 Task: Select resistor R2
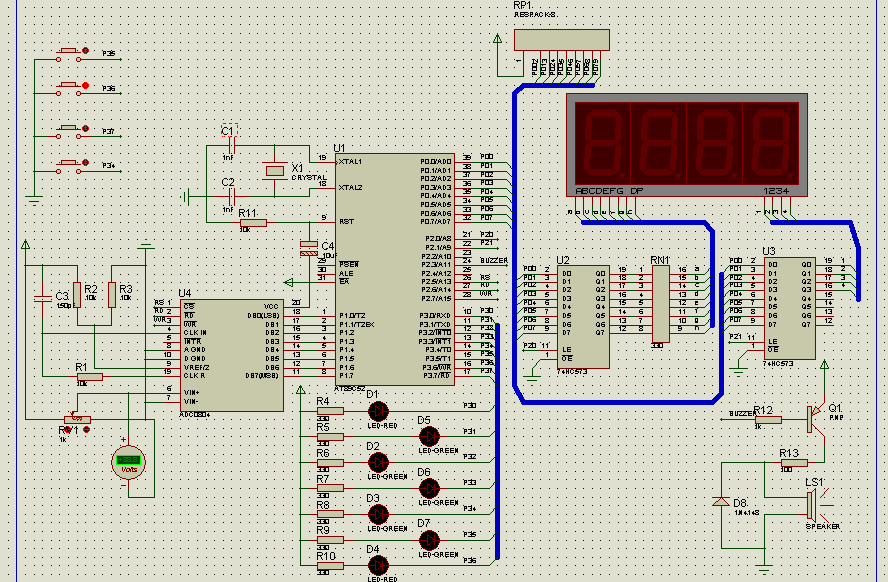coord(77,295)
